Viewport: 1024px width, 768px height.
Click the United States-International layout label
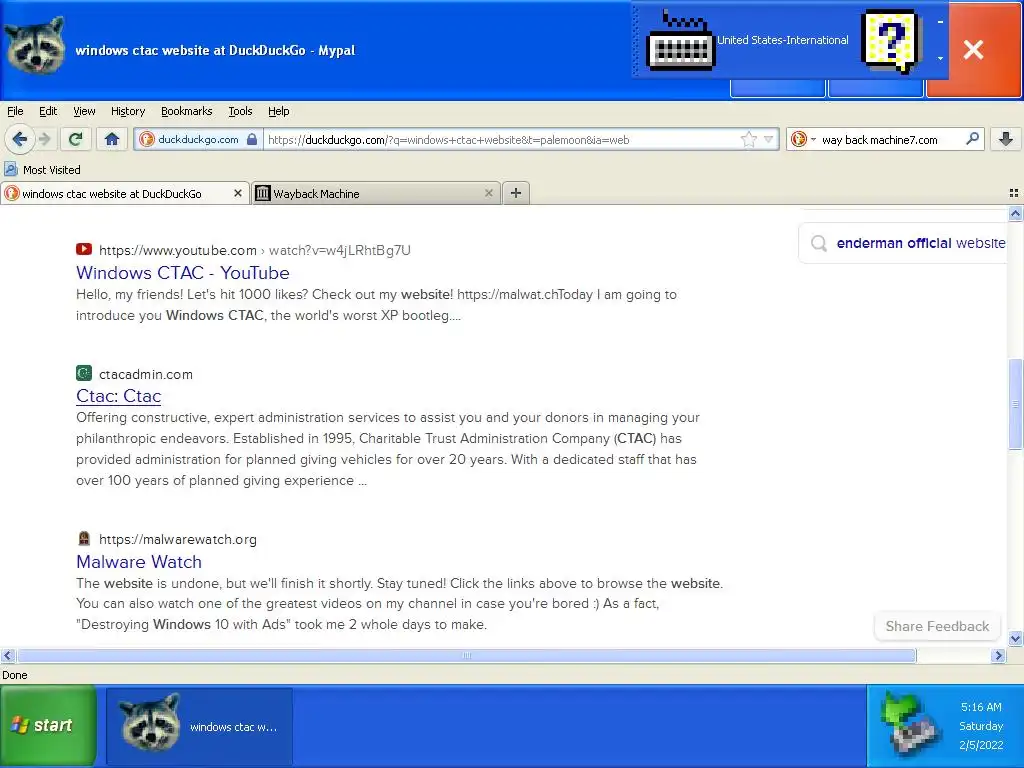coord(782,40)
